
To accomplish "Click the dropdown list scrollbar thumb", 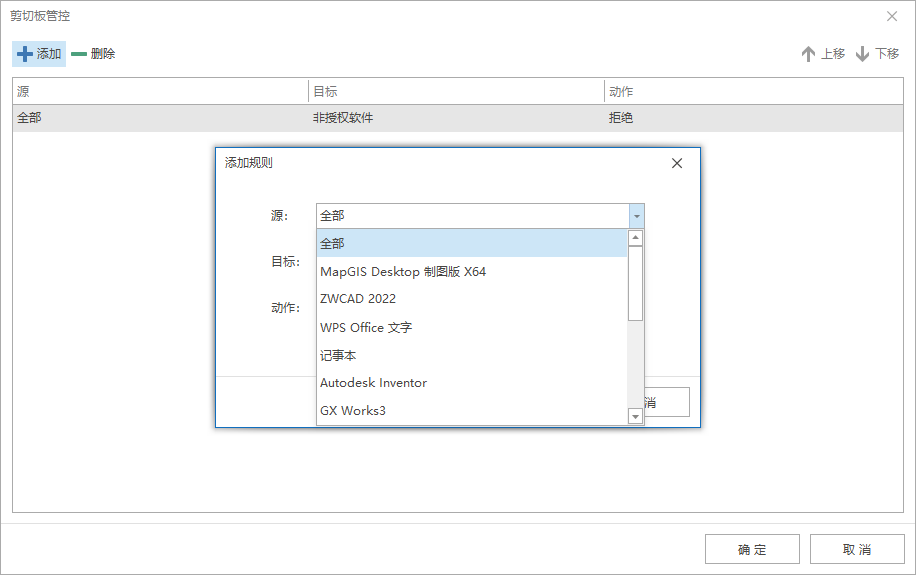I will click(636, 283).
